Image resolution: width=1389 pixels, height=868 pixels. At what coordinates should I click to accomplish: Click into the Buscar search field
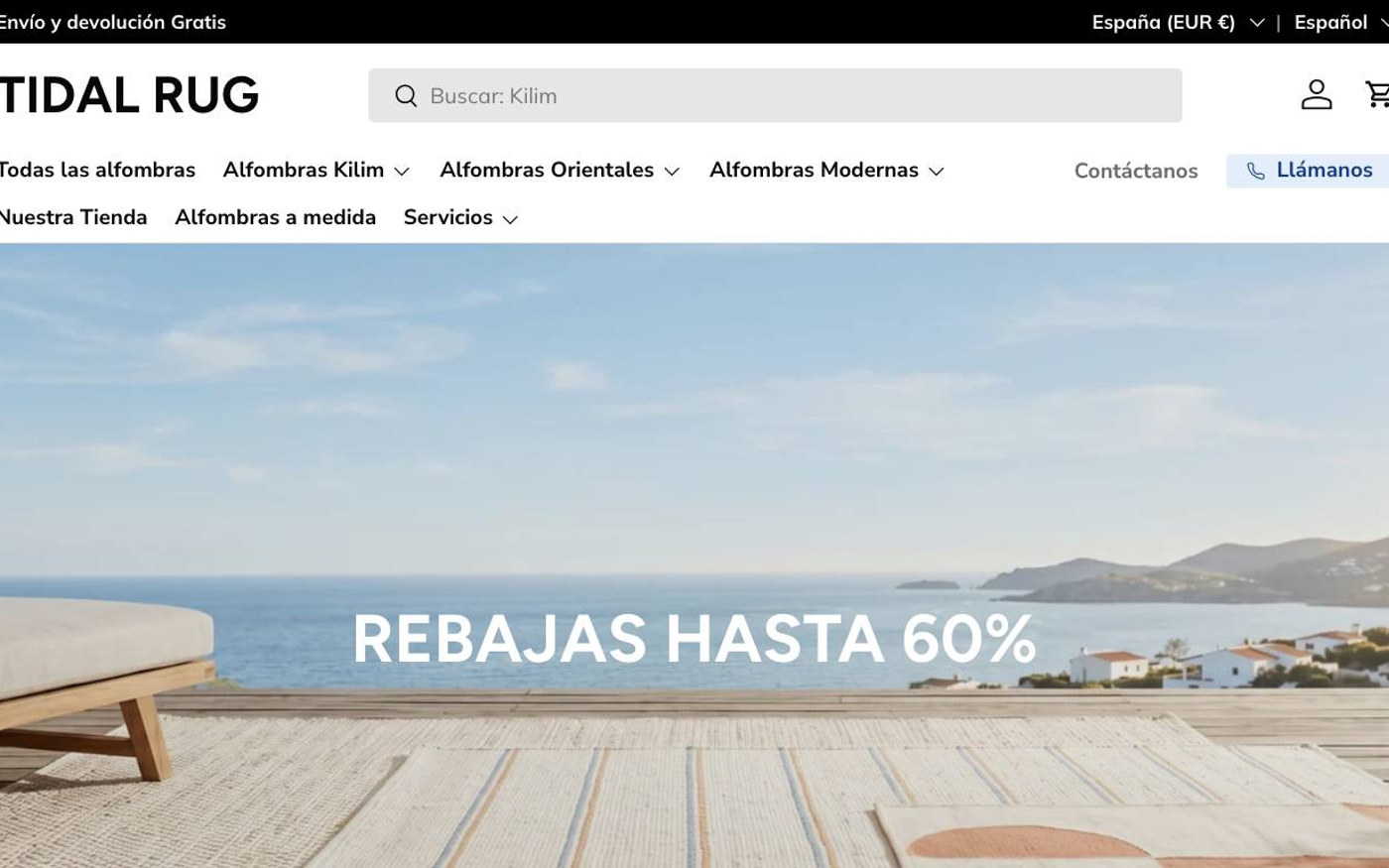775,95
